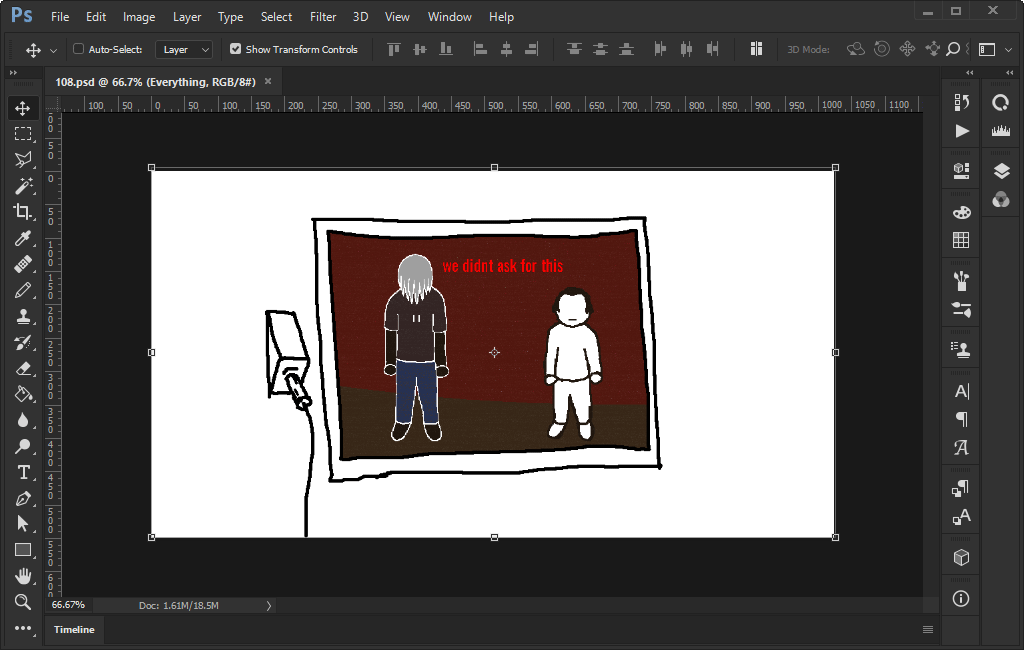The height and width of the screenshot is (650, 1024).
Task: Select the Clone Stamp tool
Action: [22, 316]
